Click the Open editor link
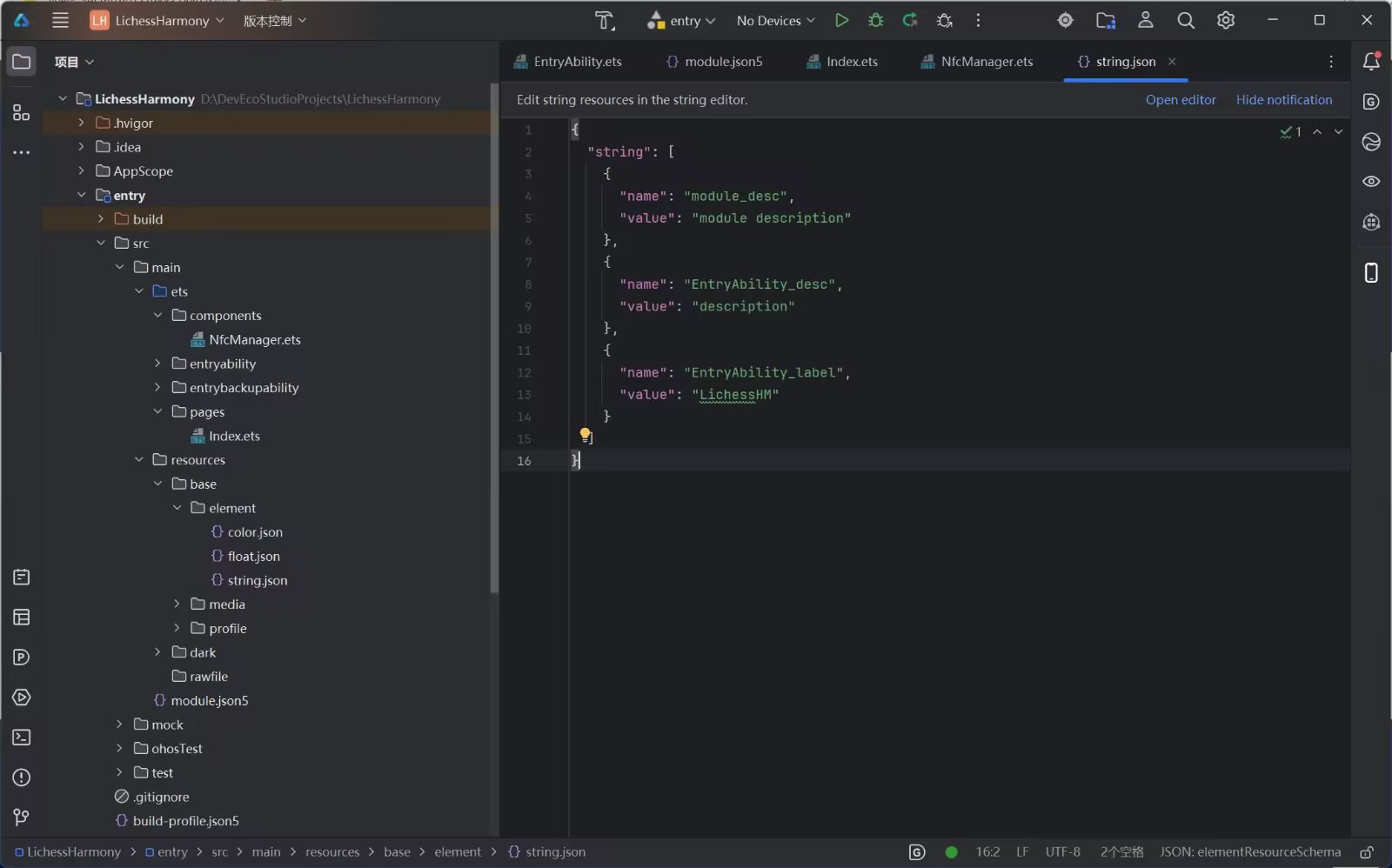 coord(1181,100)
